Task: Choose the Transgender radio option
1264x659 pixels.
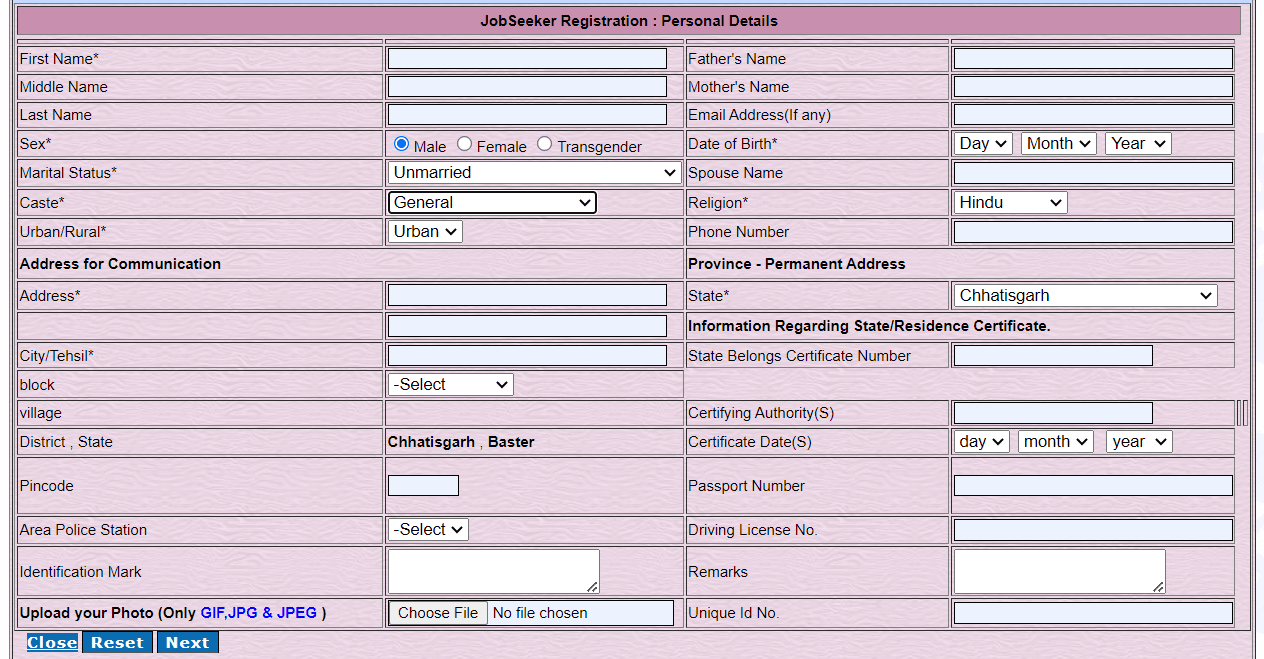Action: click(x=544, y=144)
